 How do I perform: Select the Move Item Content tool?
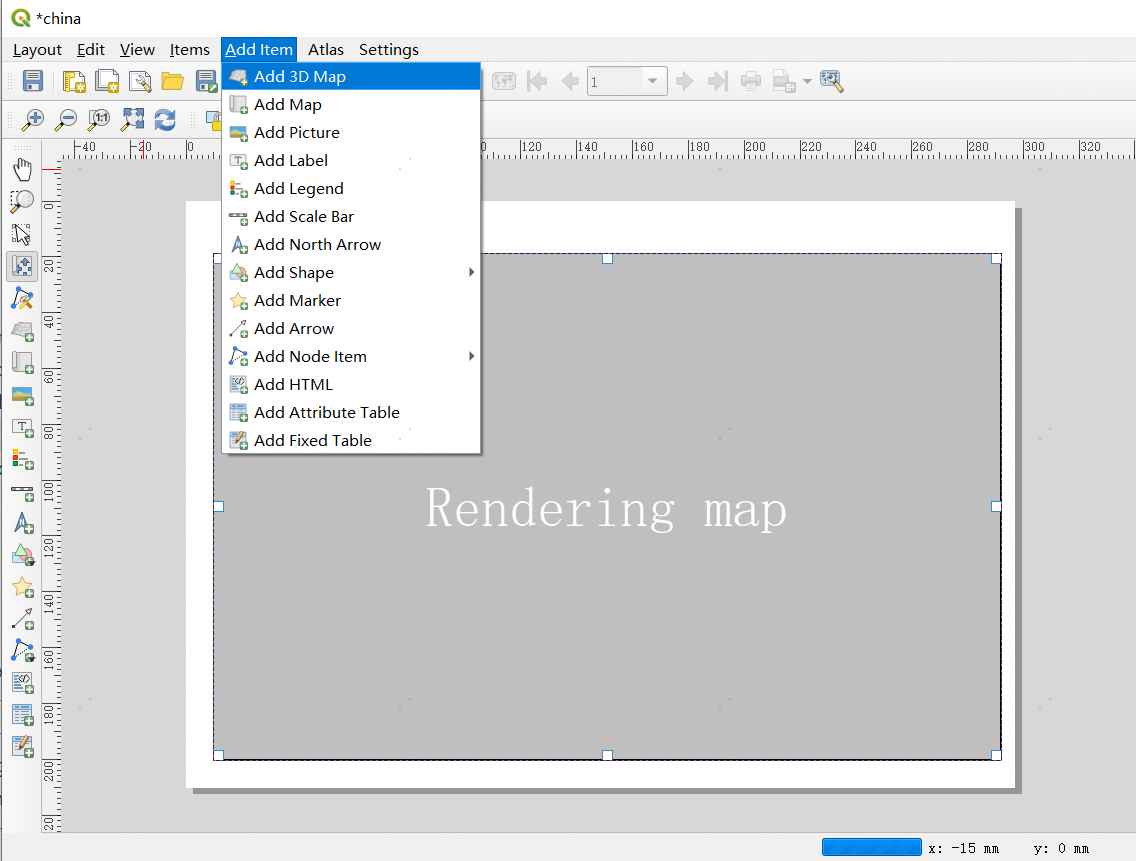(22, 266)
